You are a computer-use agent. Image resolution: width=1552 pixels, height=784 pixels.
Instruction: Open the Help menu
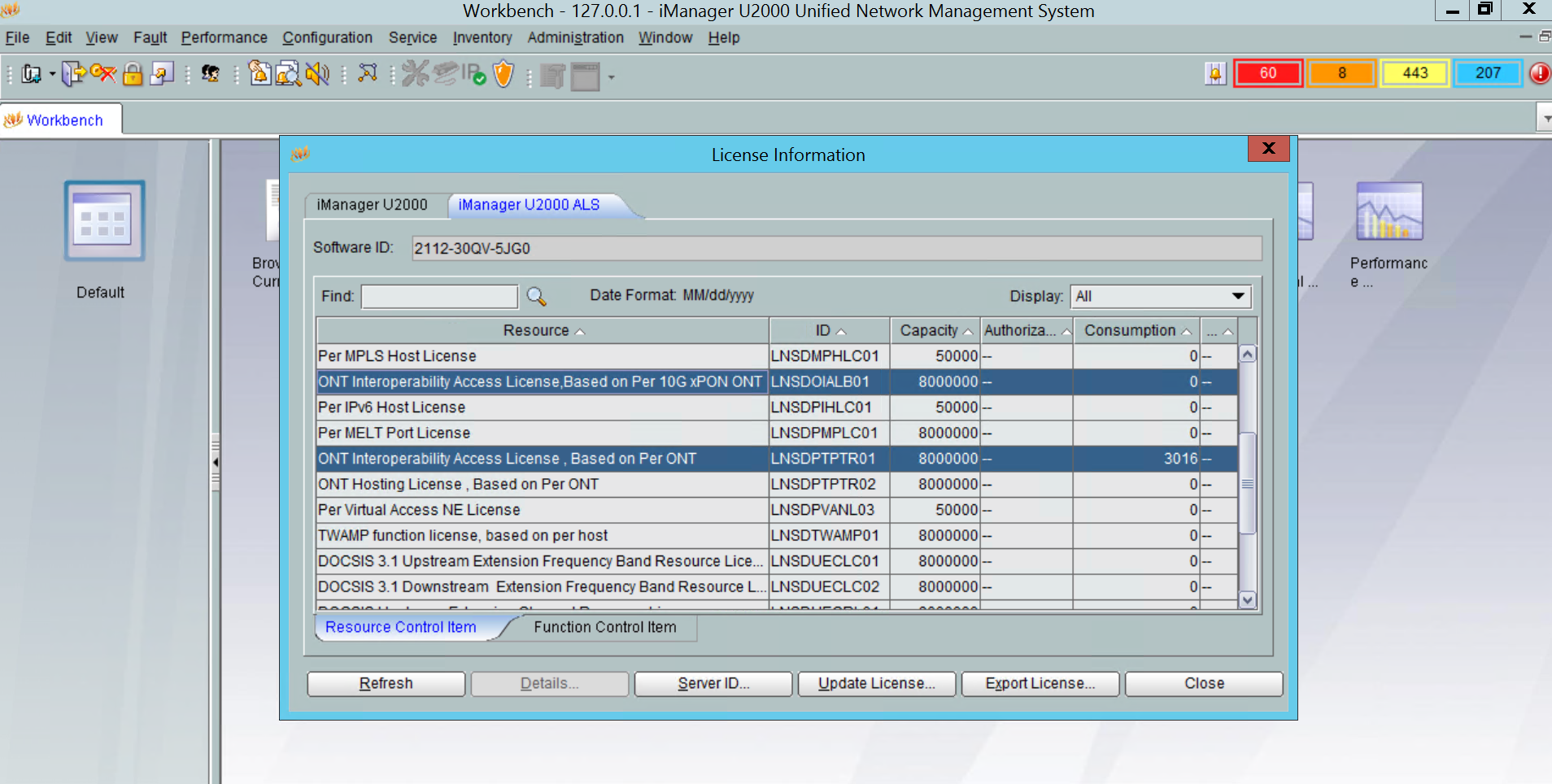(x=723, y=37)
